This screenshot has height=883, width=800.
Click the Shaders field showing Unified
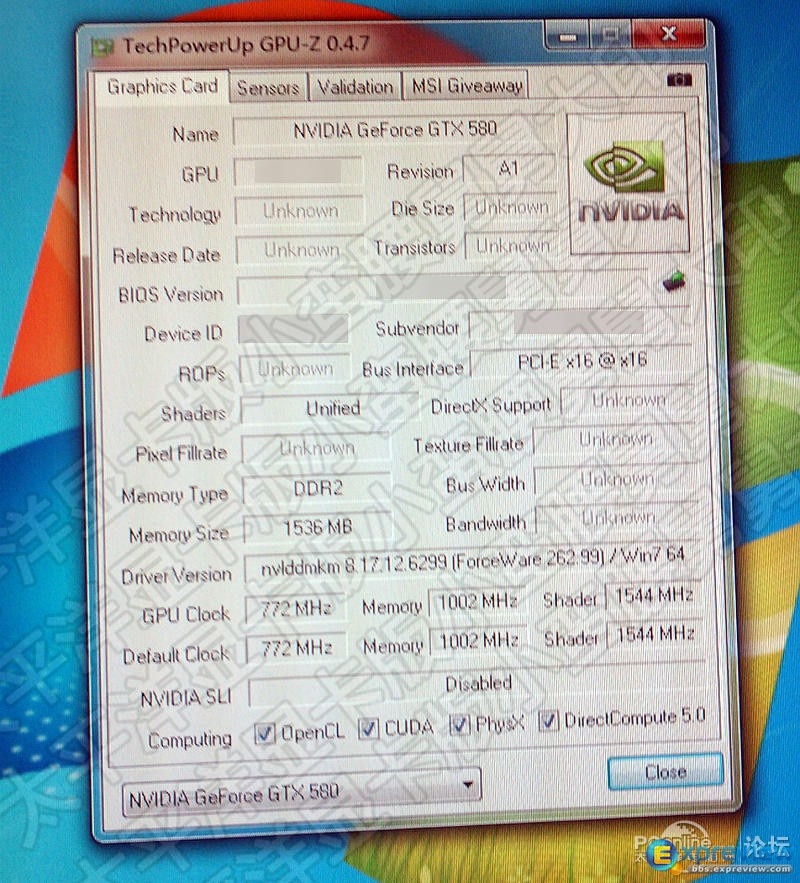click(x=330, y=408)
